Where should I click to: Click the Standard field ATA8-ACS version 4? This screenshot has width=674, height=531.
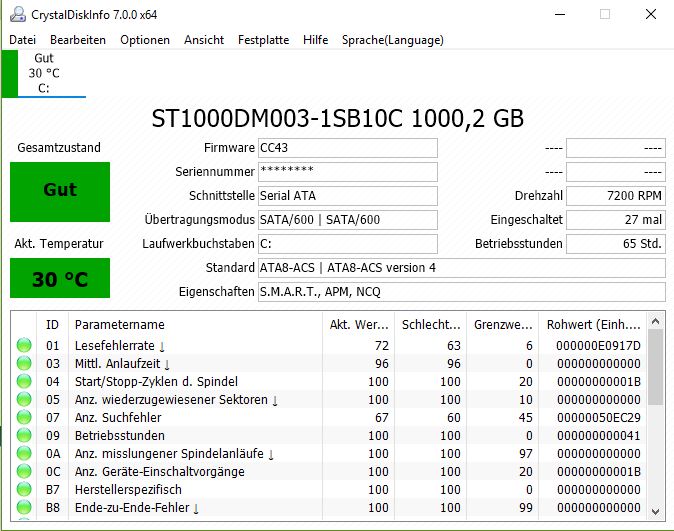(x=462, y=268)
